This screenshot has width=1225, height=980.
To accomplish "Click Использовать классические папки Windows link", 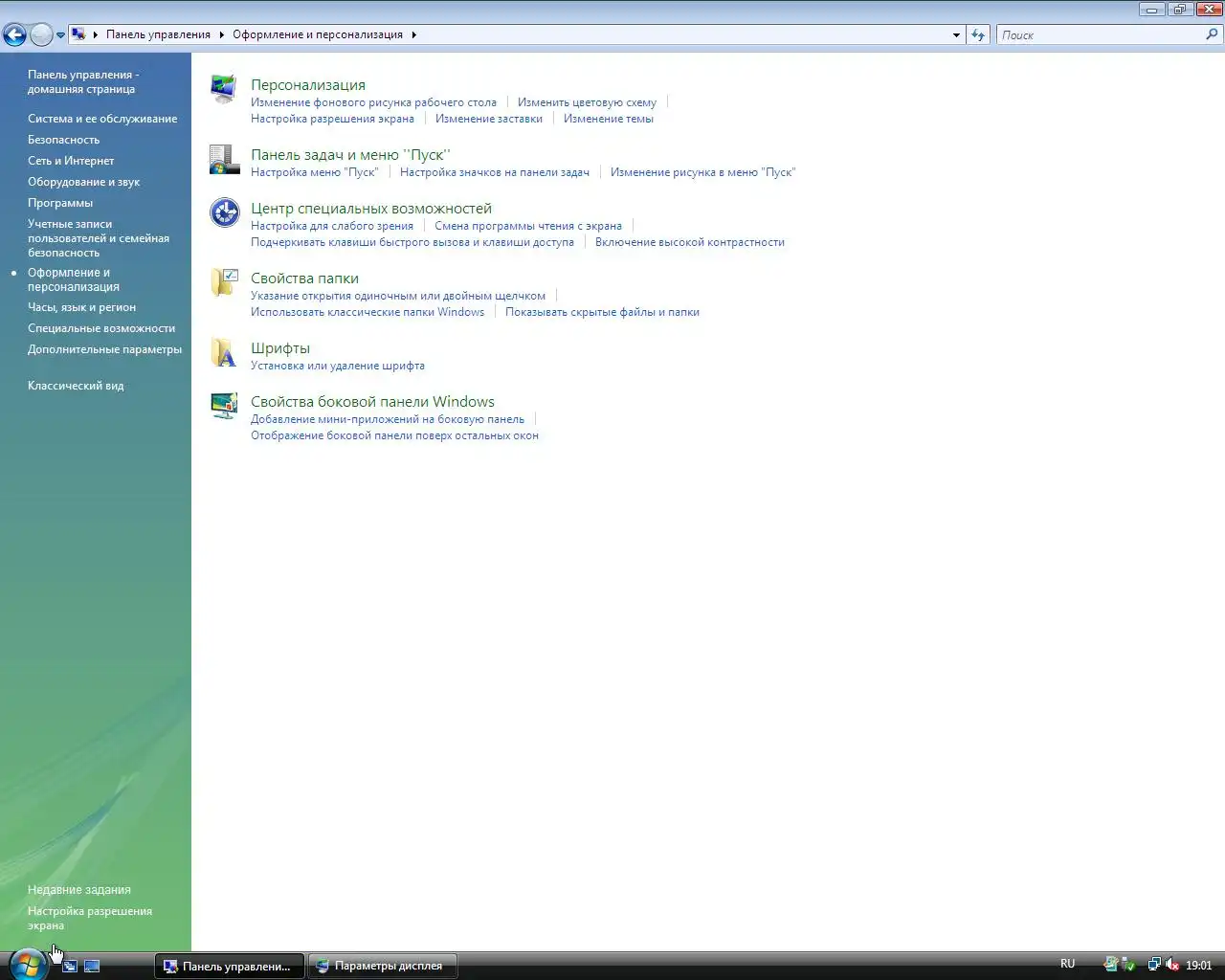I will point(367,312).
